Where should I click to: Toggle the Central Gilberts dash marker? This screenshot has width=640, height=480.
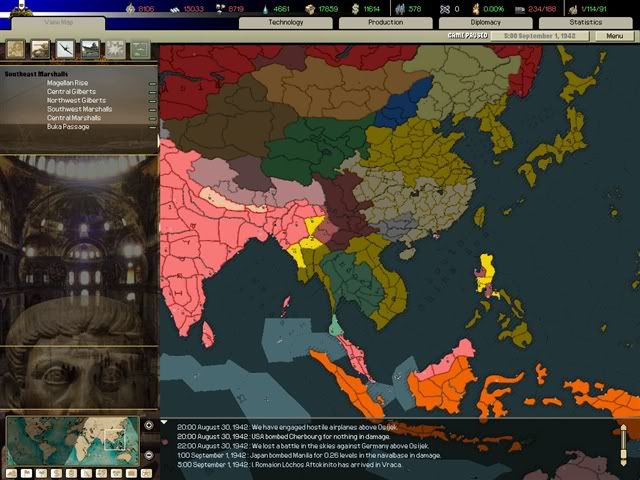pos(152,92)
